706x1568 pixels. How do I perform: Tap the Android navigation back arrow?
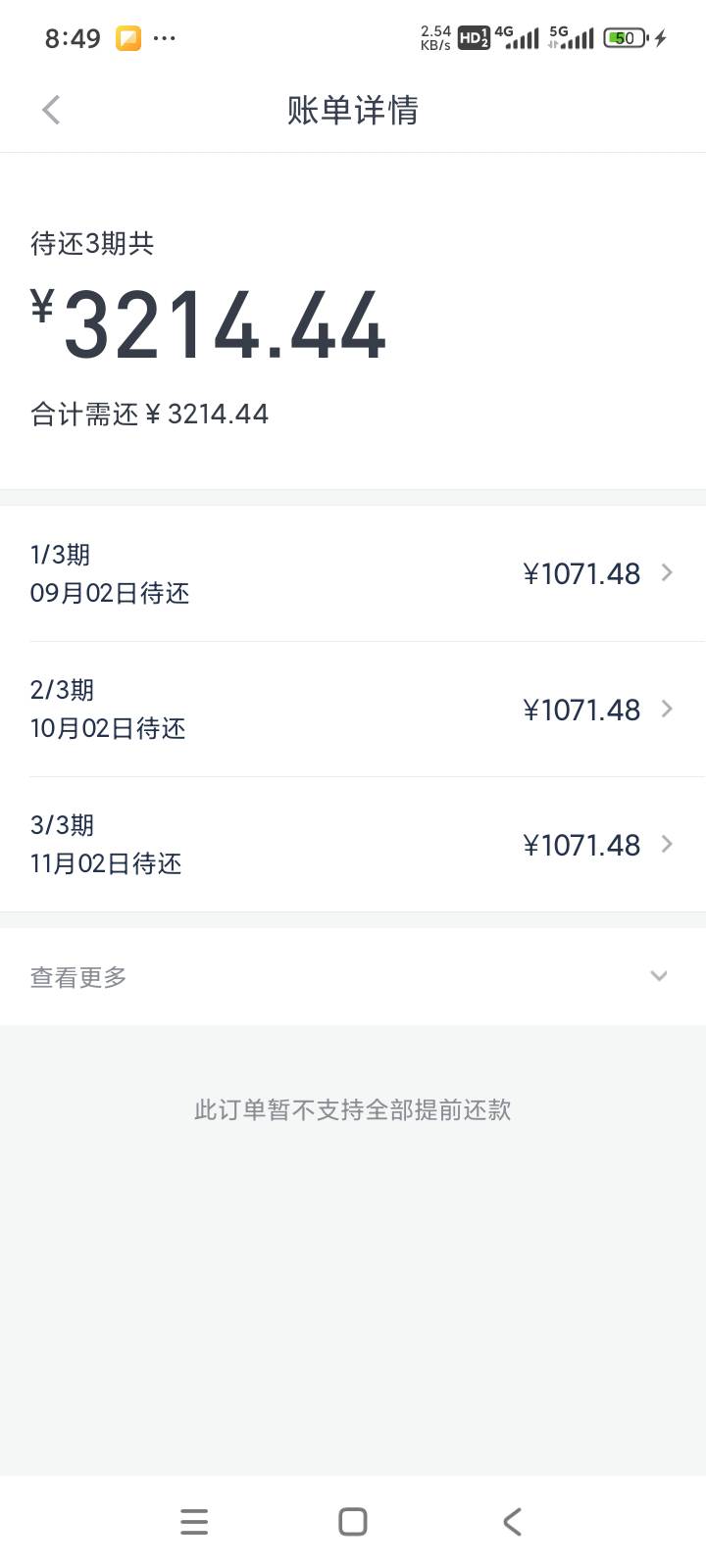pyautogui.click(x=512, y=1521)
